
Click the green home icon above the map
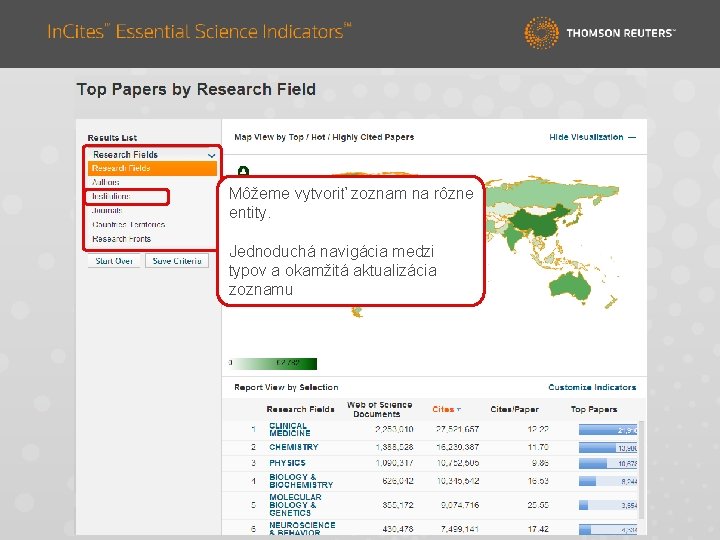pos(243,171)
